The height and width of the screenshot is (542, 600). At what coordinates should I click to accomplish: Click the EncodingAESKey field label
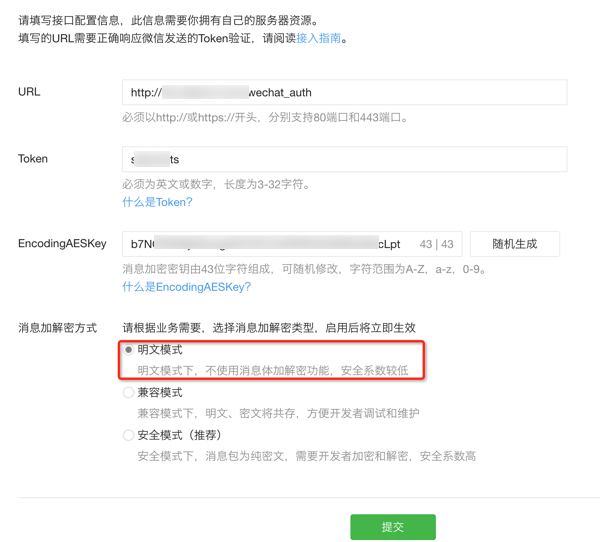[x=62, y=243]
